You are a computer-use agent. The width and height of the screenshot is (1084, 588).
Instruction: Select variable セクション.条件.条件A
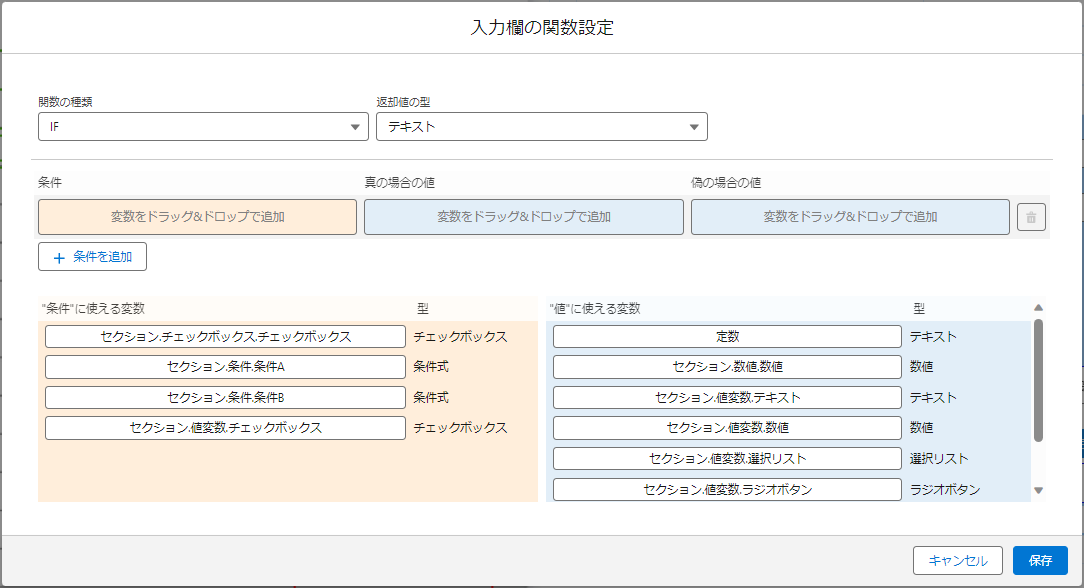pyautogui.click(x=225, y=367)
